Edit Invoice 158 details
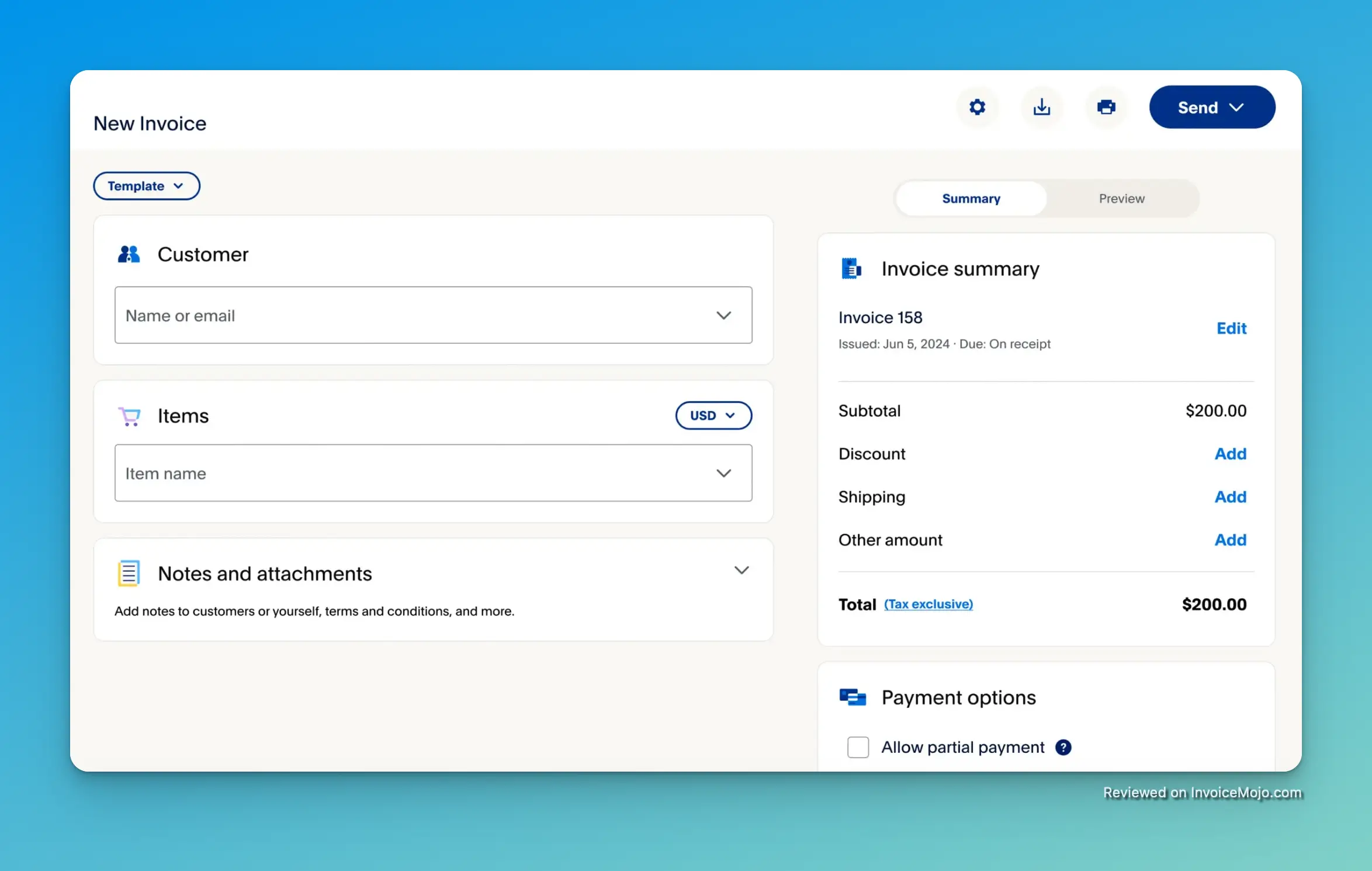This screenshot has width=1372, height=871. [1231, 328]
